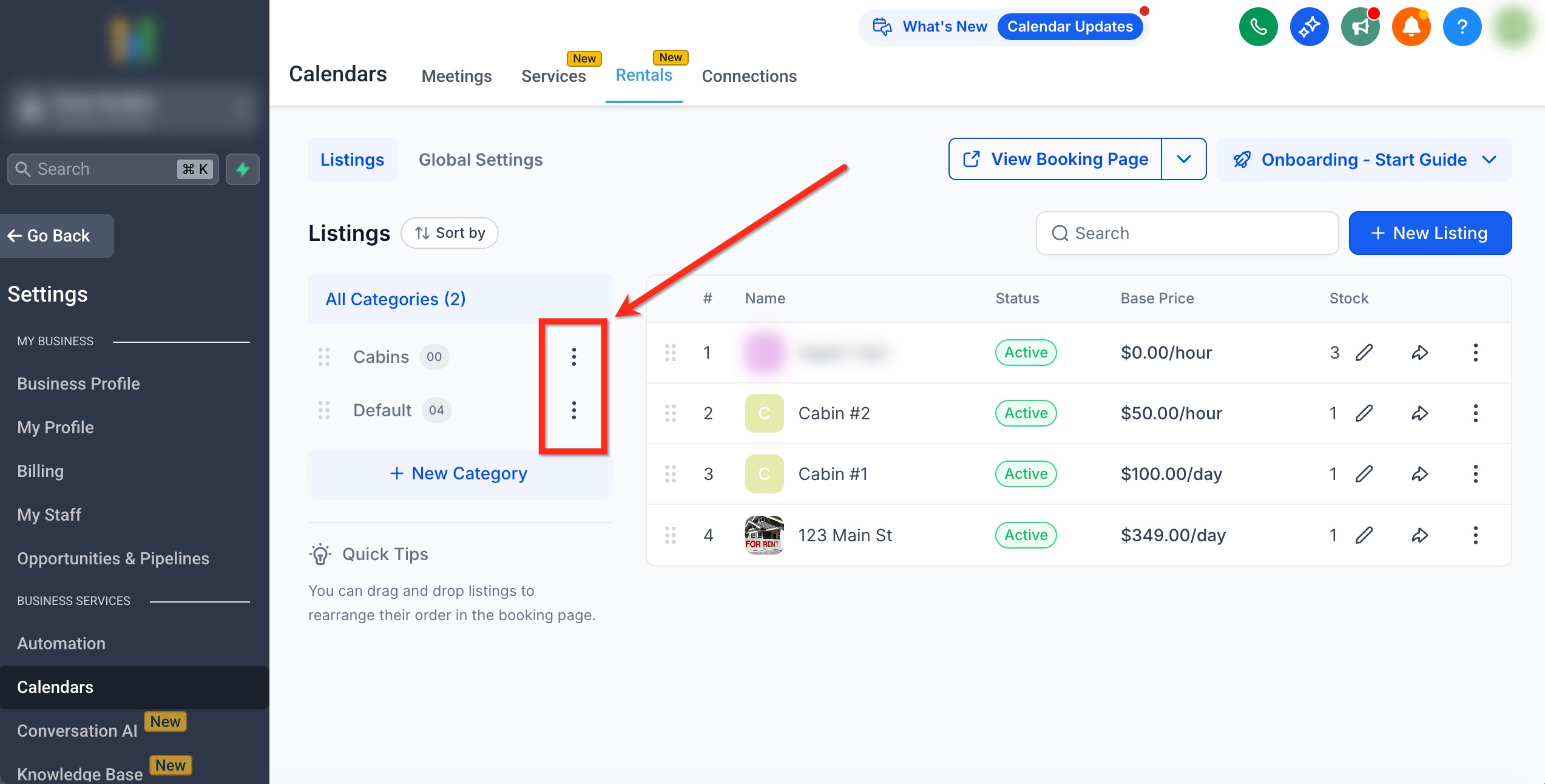The width and height of the screenshot is (1545, 784).
Task: Open the Sort by dropdown
Action: tap(450, 233)
